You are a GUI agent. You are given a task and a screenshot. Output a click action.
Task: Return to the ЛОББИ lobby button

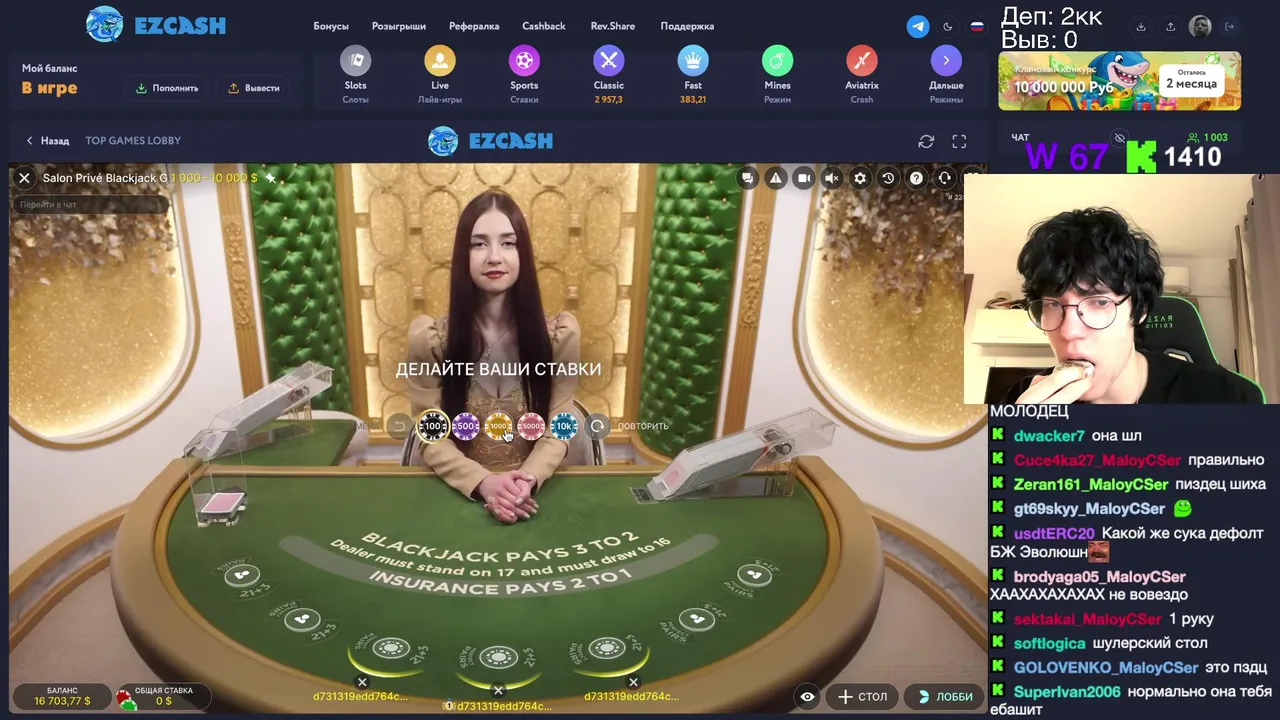pos(945,697)
